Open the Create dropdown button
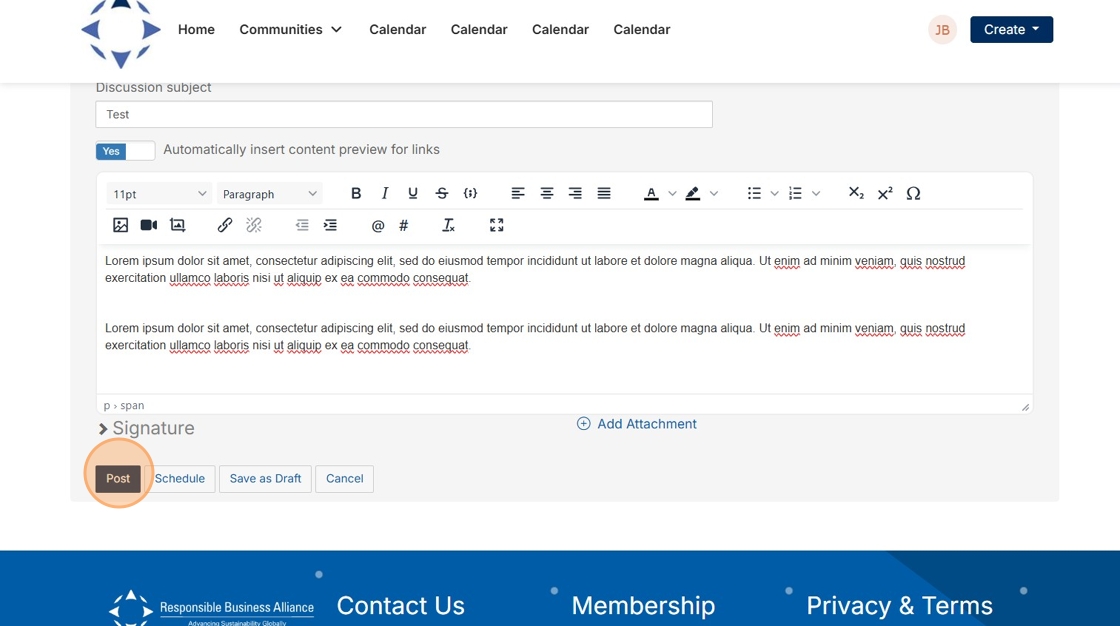Image resolution: width=1120 pixels, height=626 pixels. [x=1011, y=29]
